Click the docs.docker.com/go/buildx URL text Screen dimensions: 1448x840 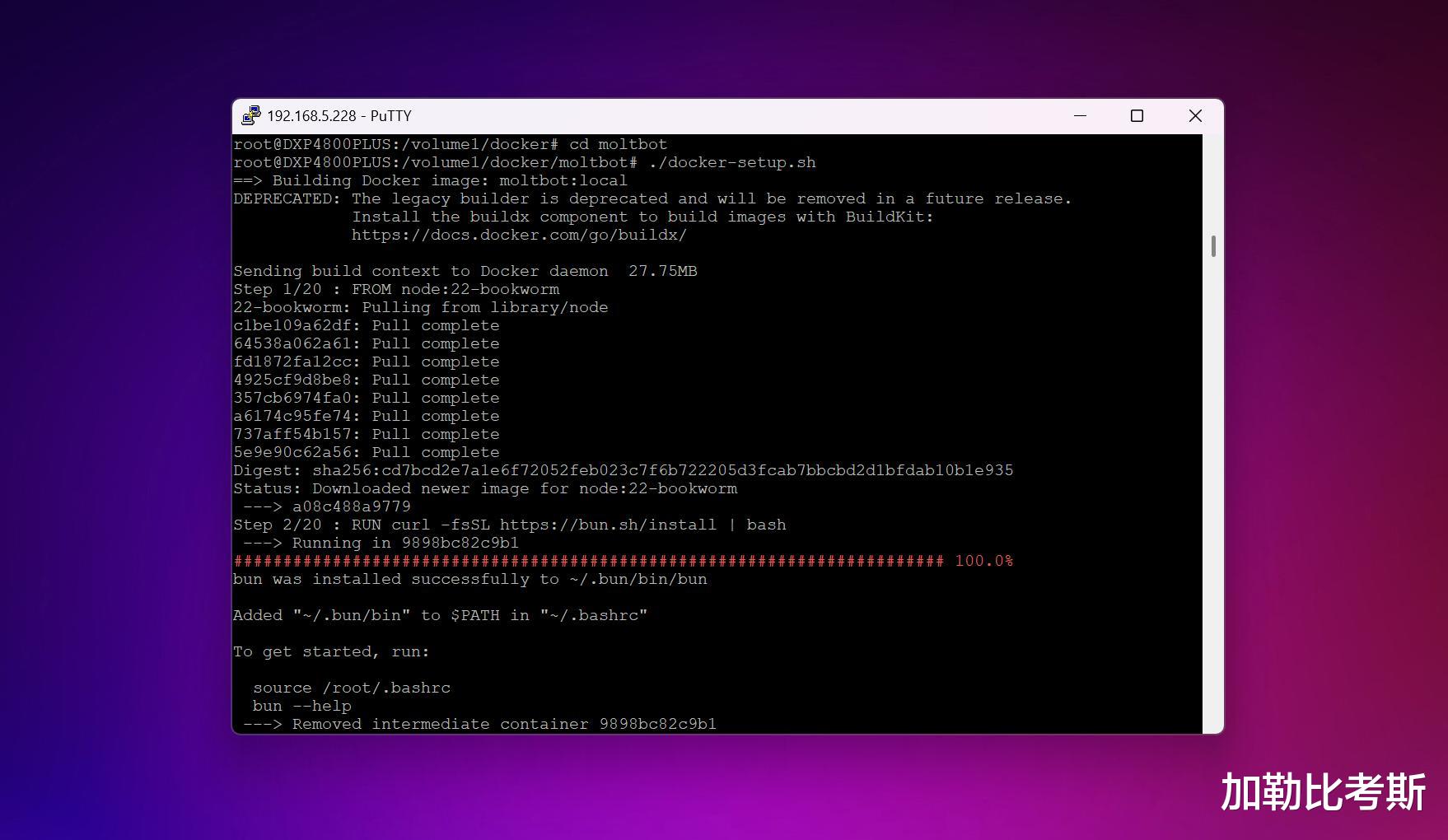(x=519, y=235)
